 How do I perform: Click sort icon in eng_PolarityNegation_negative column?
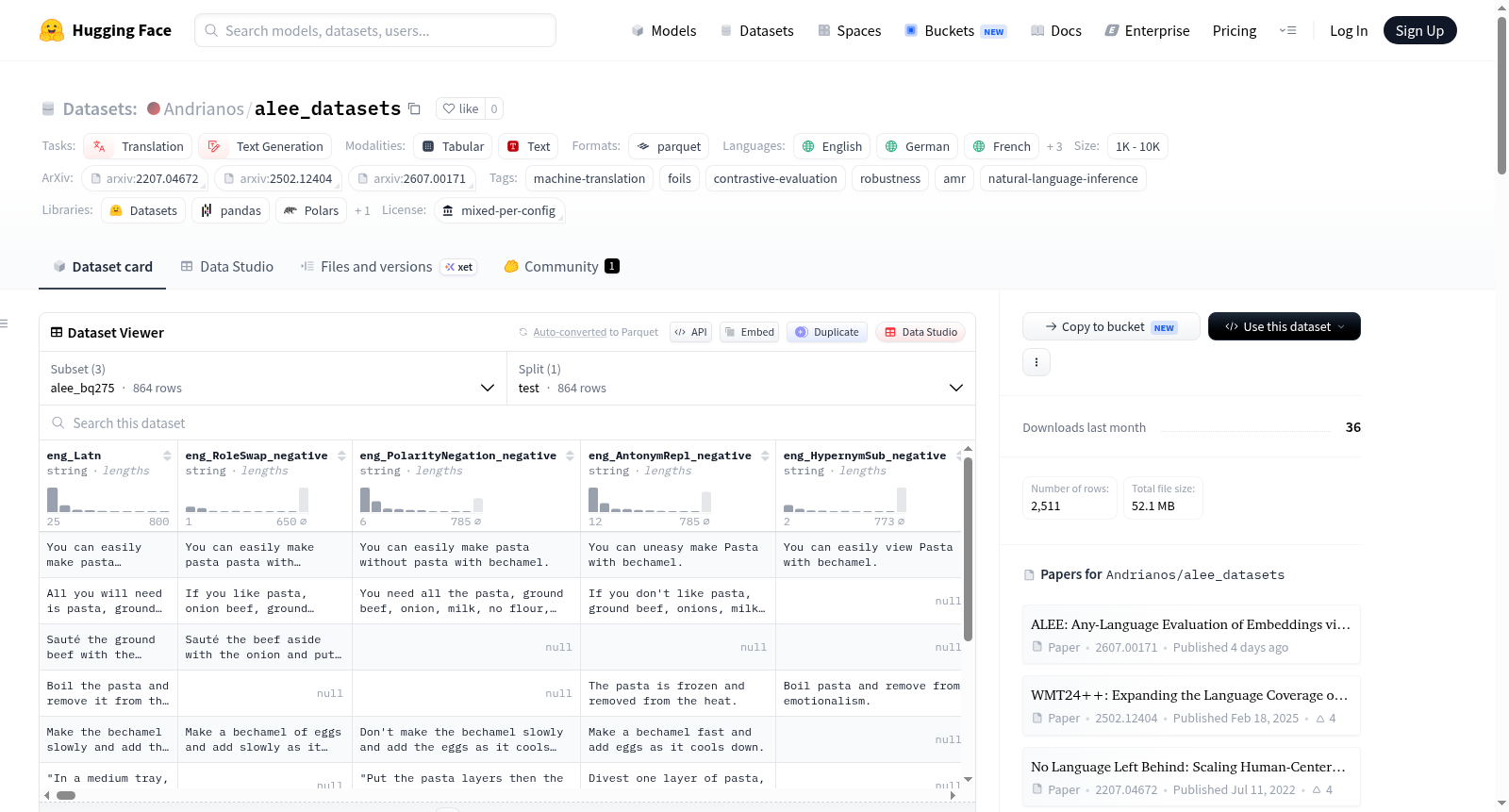(x=570, y=456)
